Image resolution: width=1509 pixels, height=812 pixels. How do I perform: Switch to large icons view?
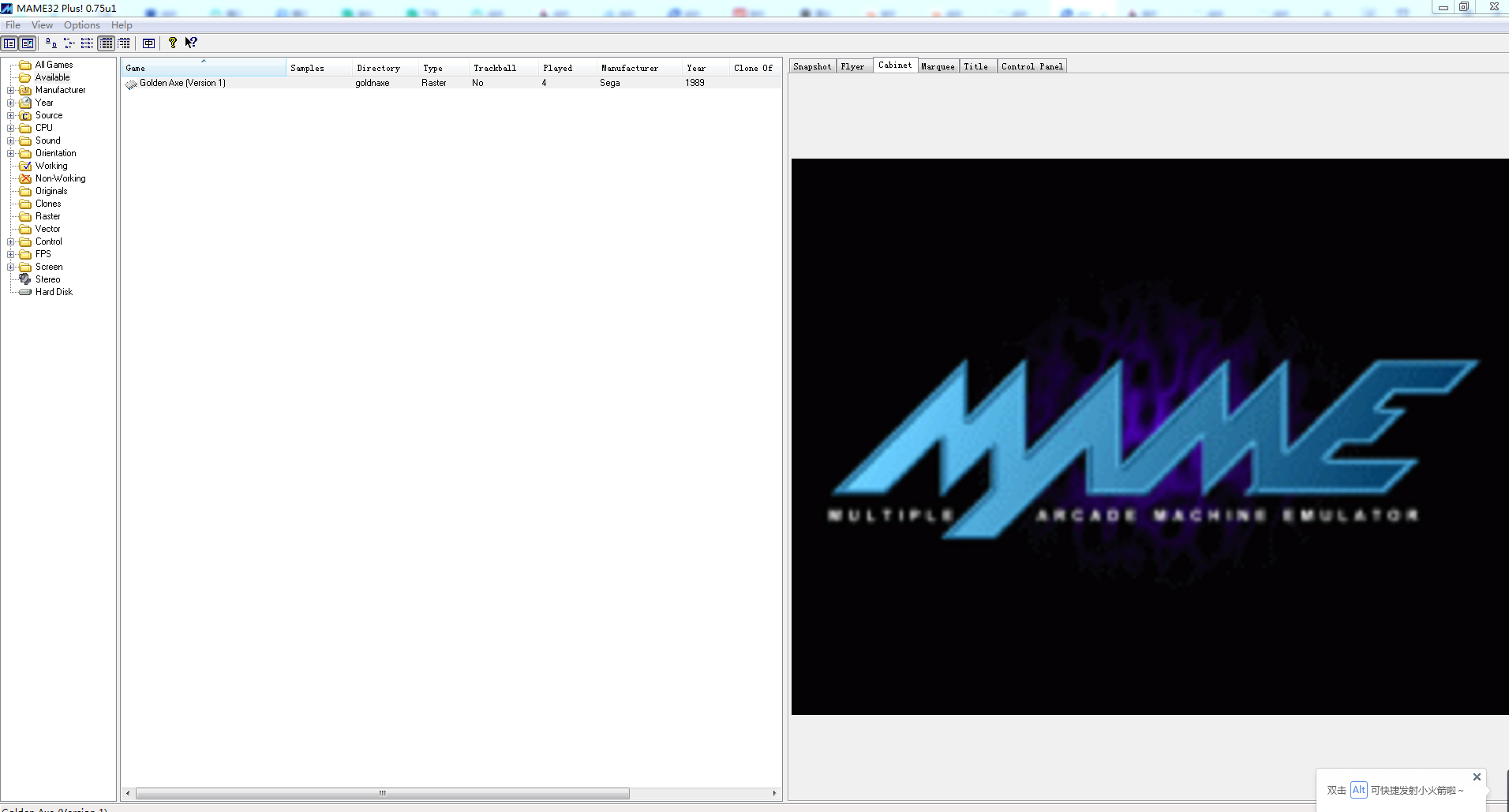tap(51, 43)
